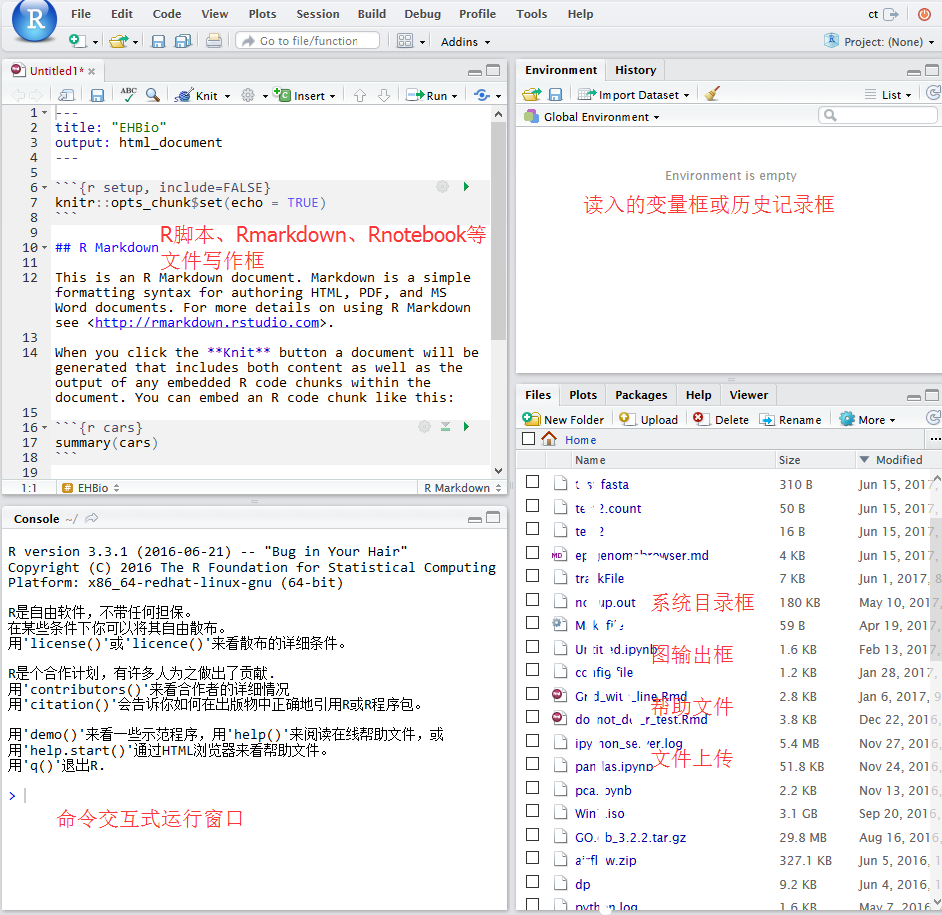Toggle select-all checkbox beside Home
The height and width of the screenshot is (915, 942).
point(529,439)
